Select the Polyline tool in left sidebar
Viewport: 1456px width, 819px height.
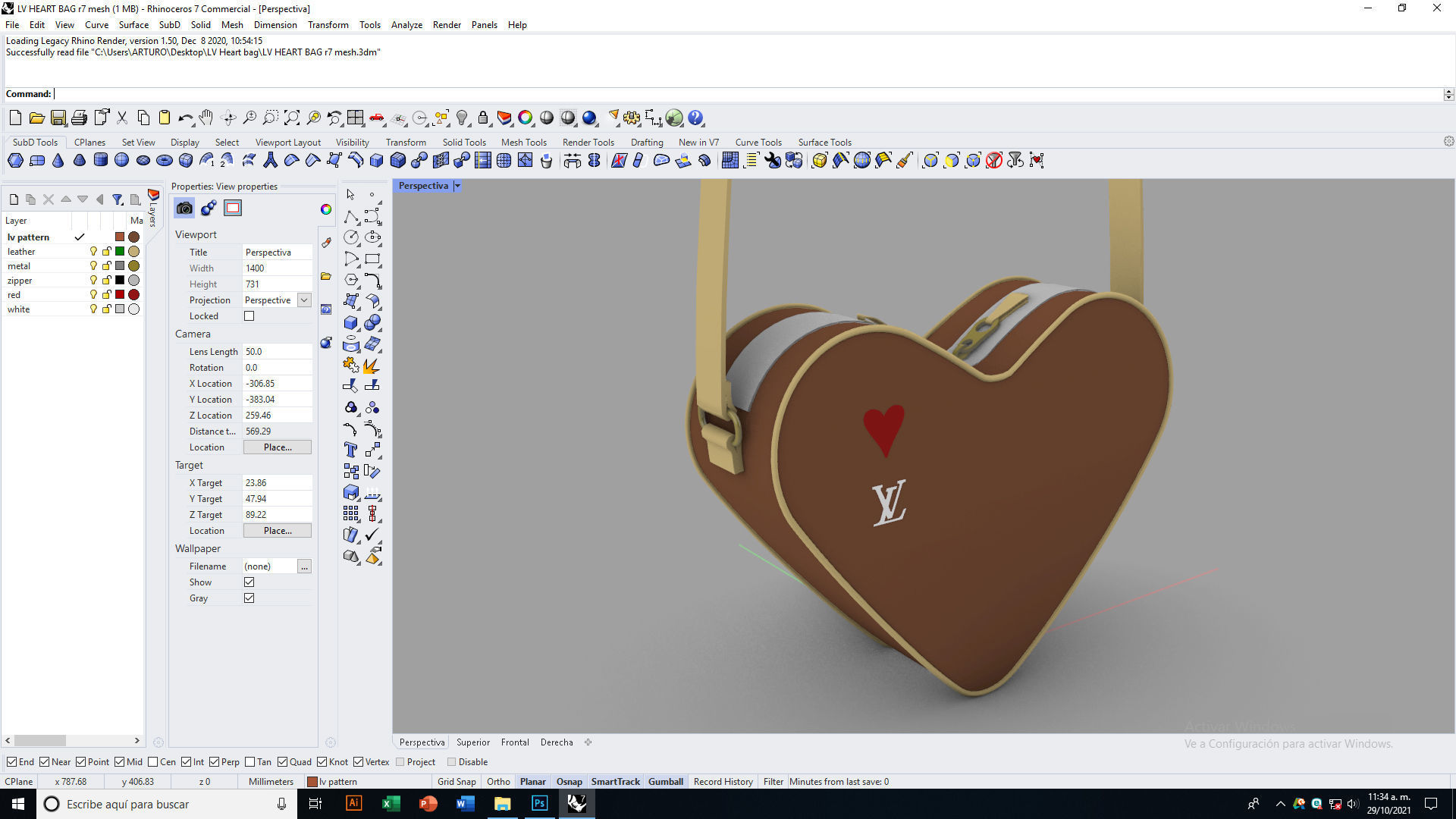pos(350,216)
